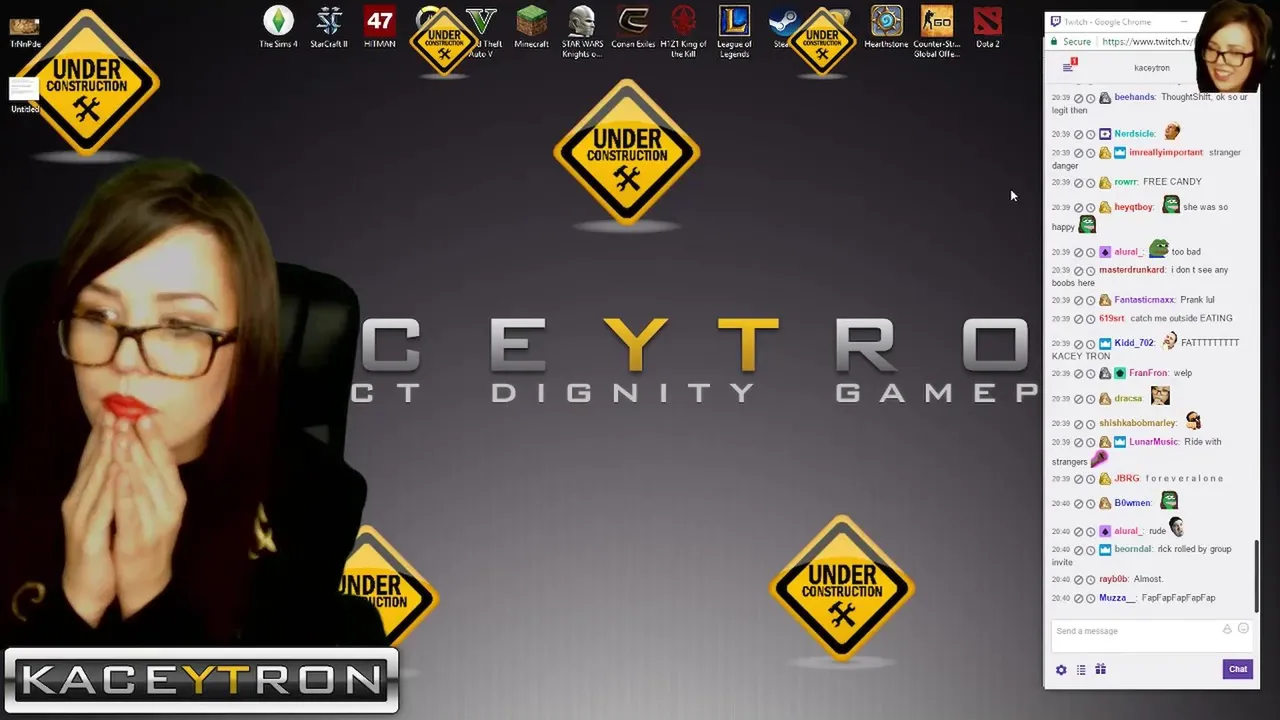Click imreallyimportant username link
Screen dimensions: 1280x720
[1166, 152]
